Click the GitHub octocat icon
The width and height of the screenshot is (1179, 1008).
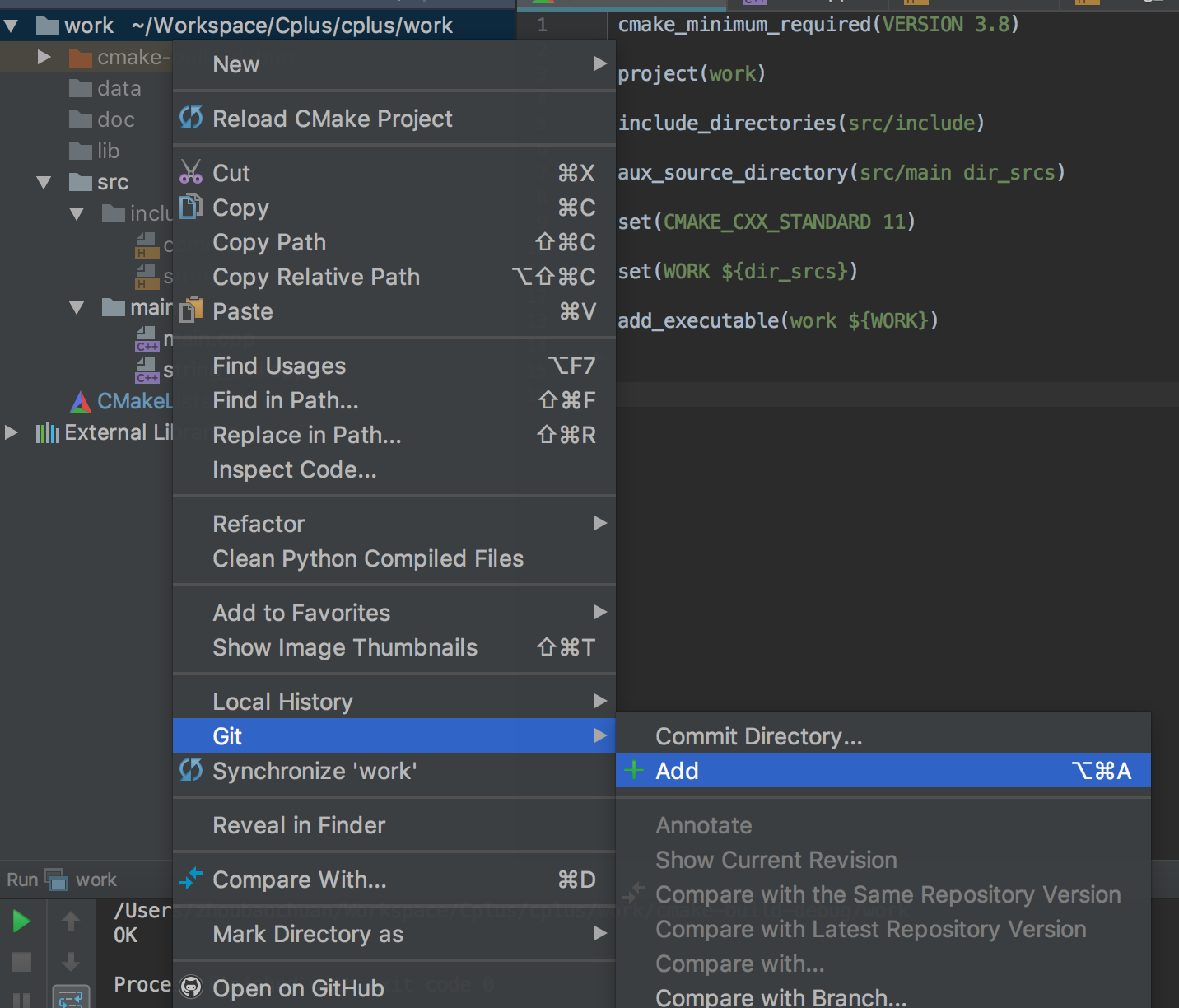[x=191, y=987]
